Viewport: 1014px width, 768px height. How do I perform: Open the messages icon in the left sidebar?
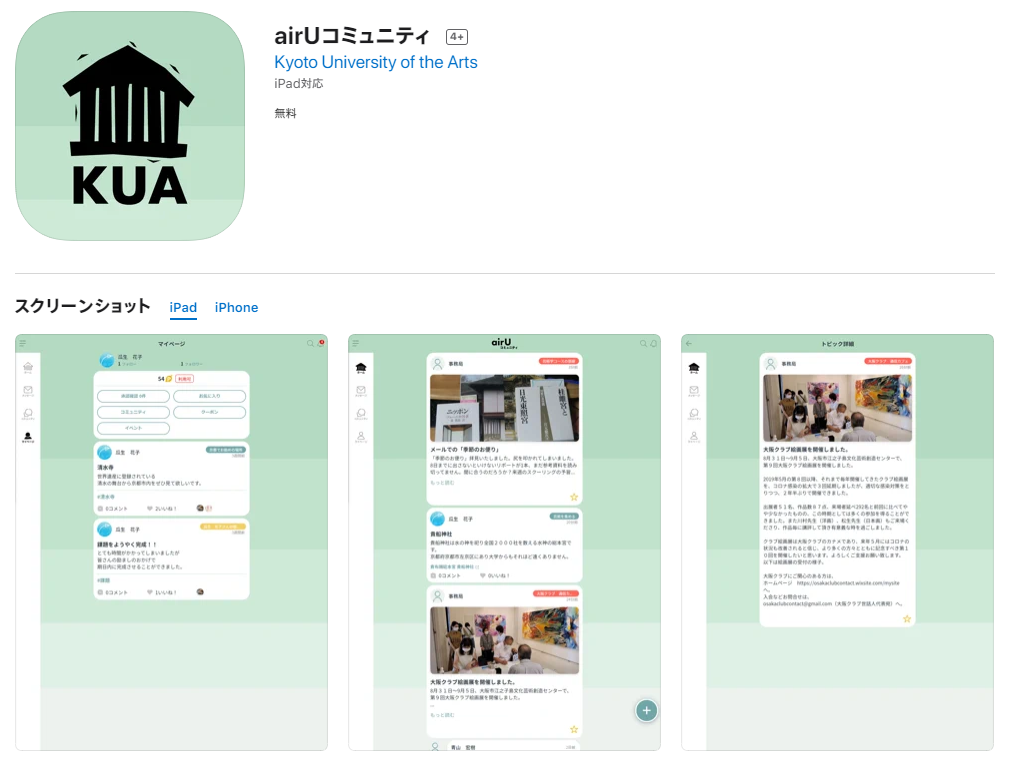pos(27,390)
